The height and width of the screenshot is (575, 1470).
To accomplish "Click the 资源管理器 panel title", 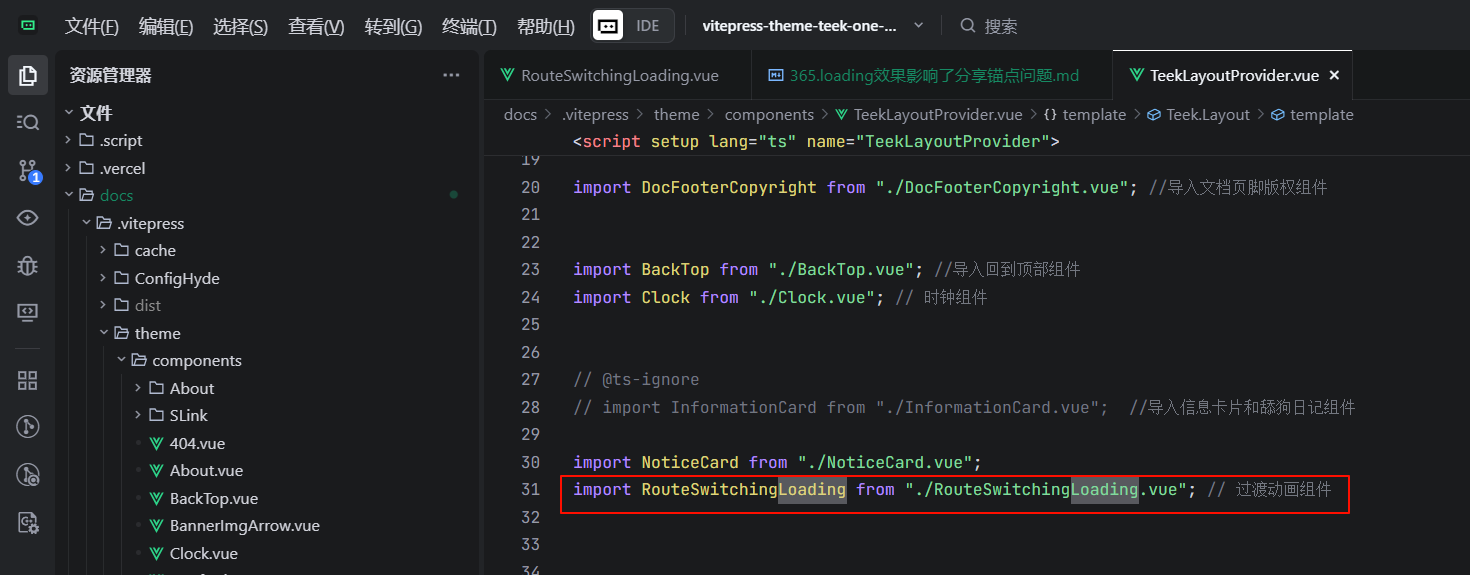I will click(110, 75).
